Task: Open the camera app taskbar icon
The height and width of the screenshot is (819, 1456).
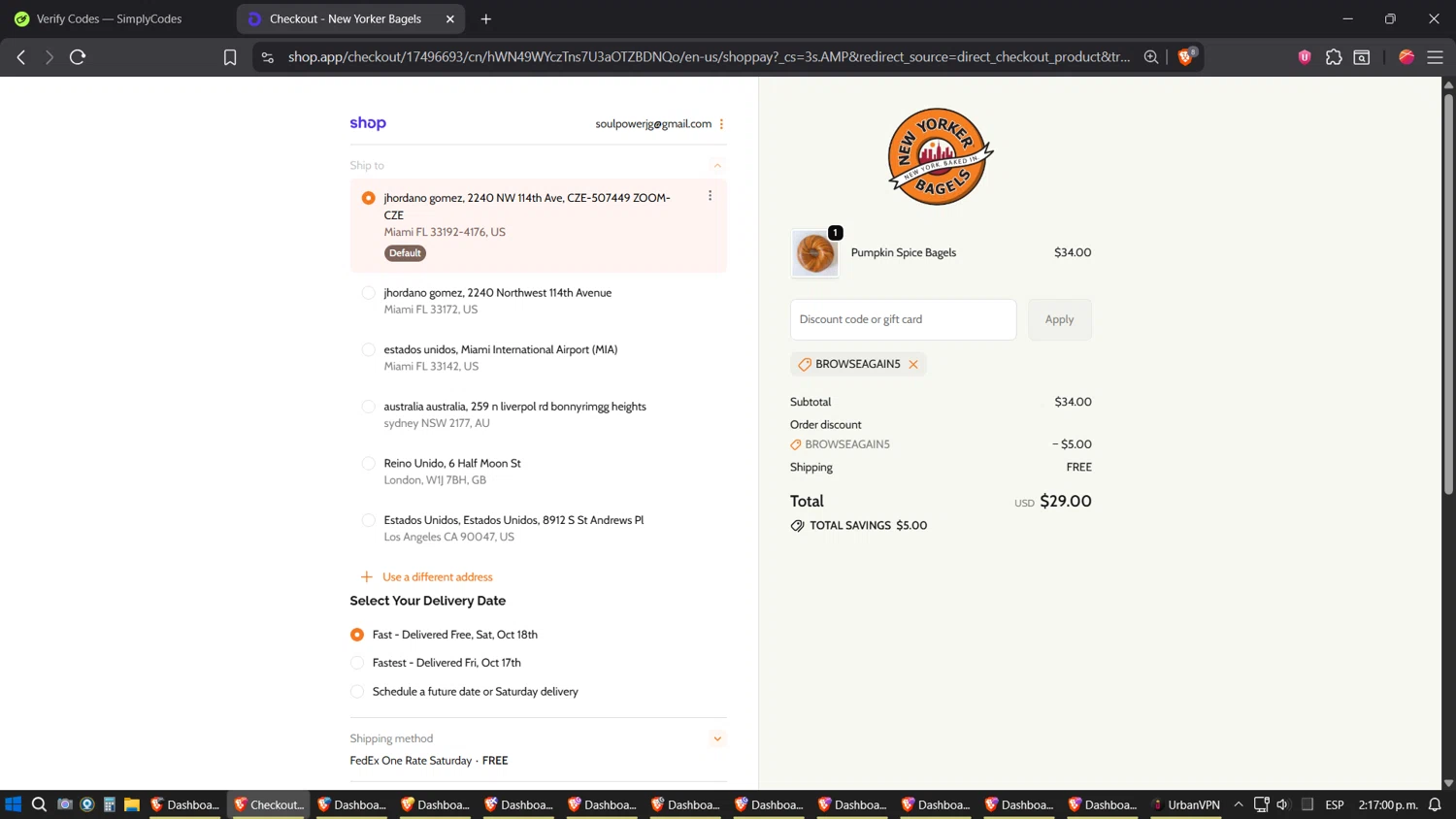Action: click(65, 804)
